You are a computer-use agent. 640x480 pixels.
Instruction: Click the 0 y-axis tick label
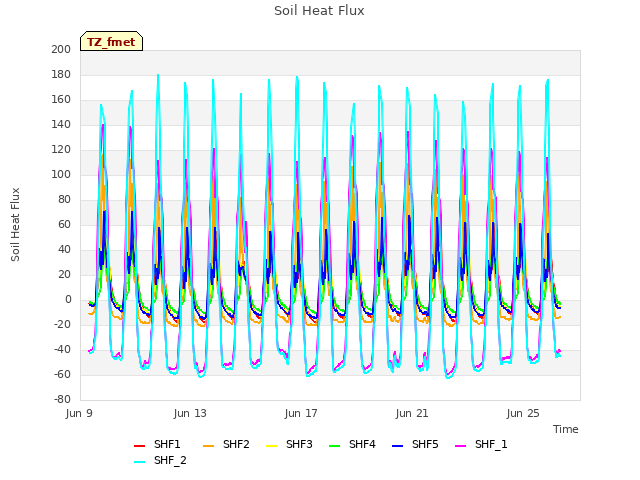[x=68, y=300]
